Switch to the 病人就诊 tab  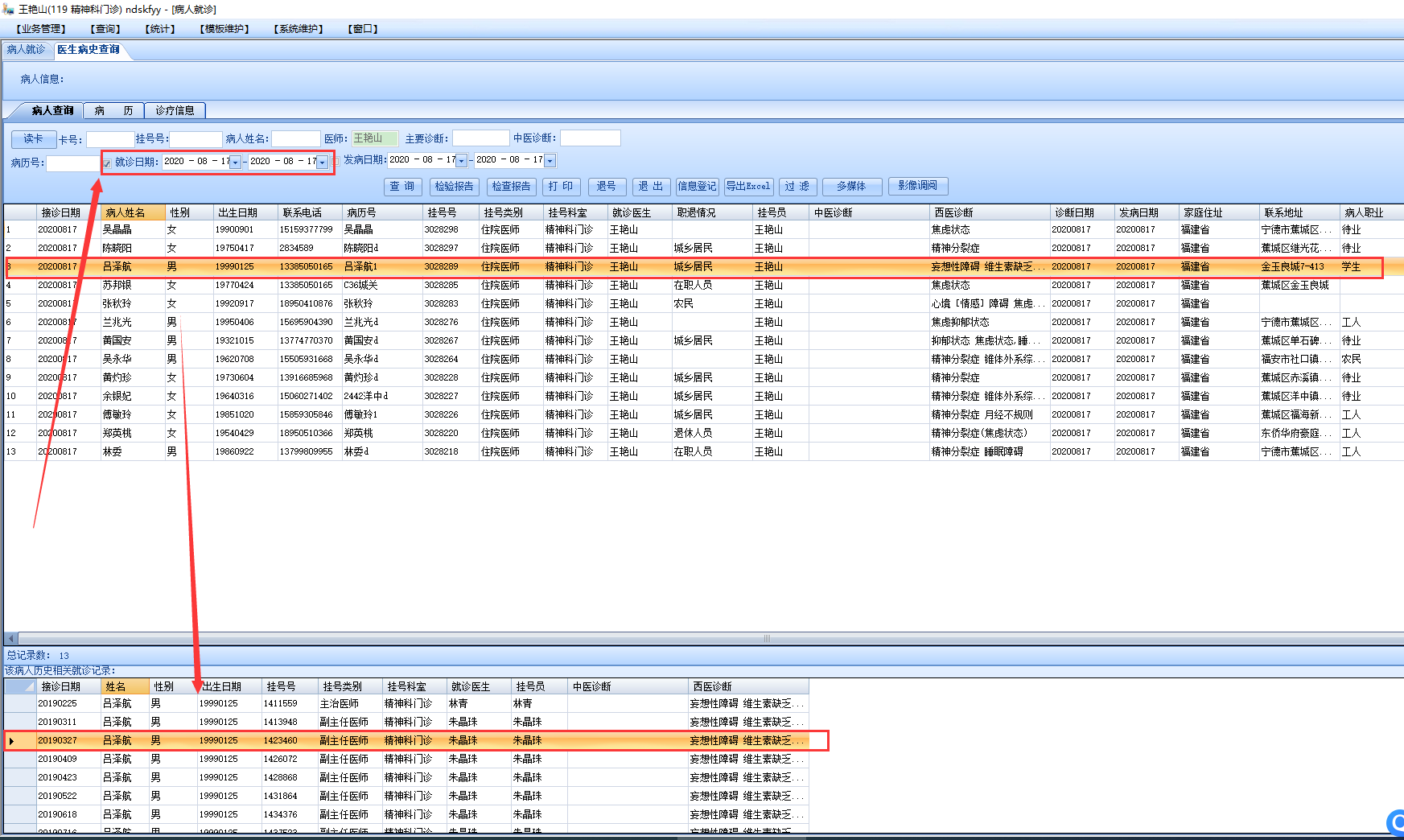click(x=27, y=50)
